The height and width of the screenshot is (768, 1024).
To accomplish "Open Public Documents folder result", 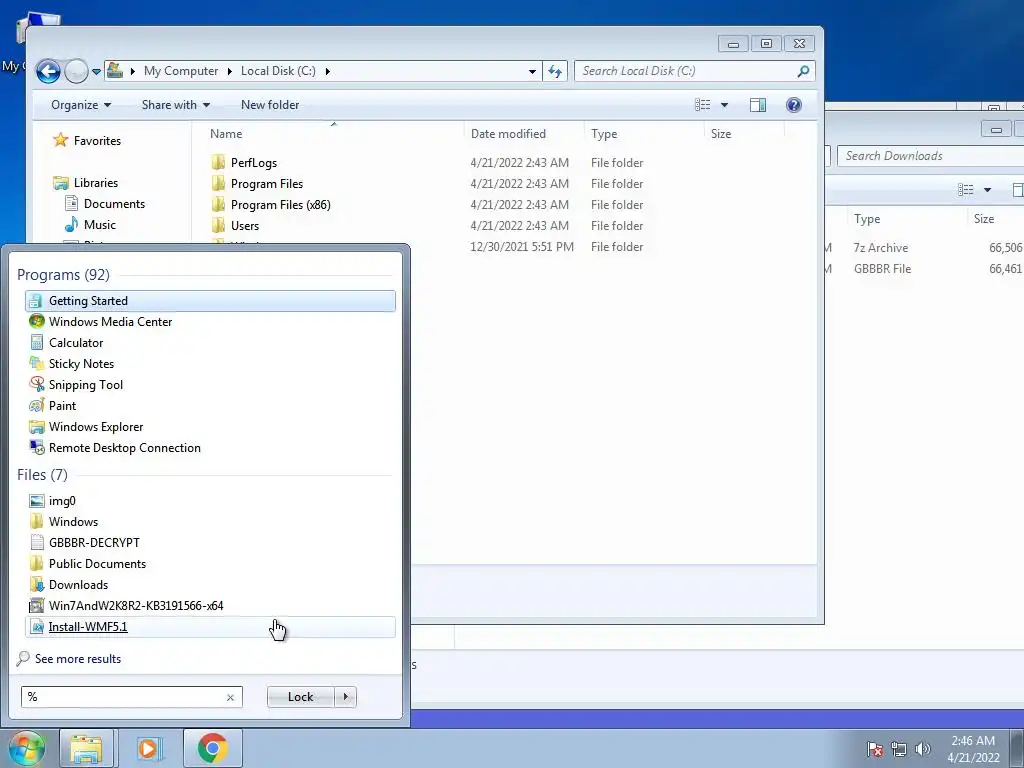I will [210, 563].
